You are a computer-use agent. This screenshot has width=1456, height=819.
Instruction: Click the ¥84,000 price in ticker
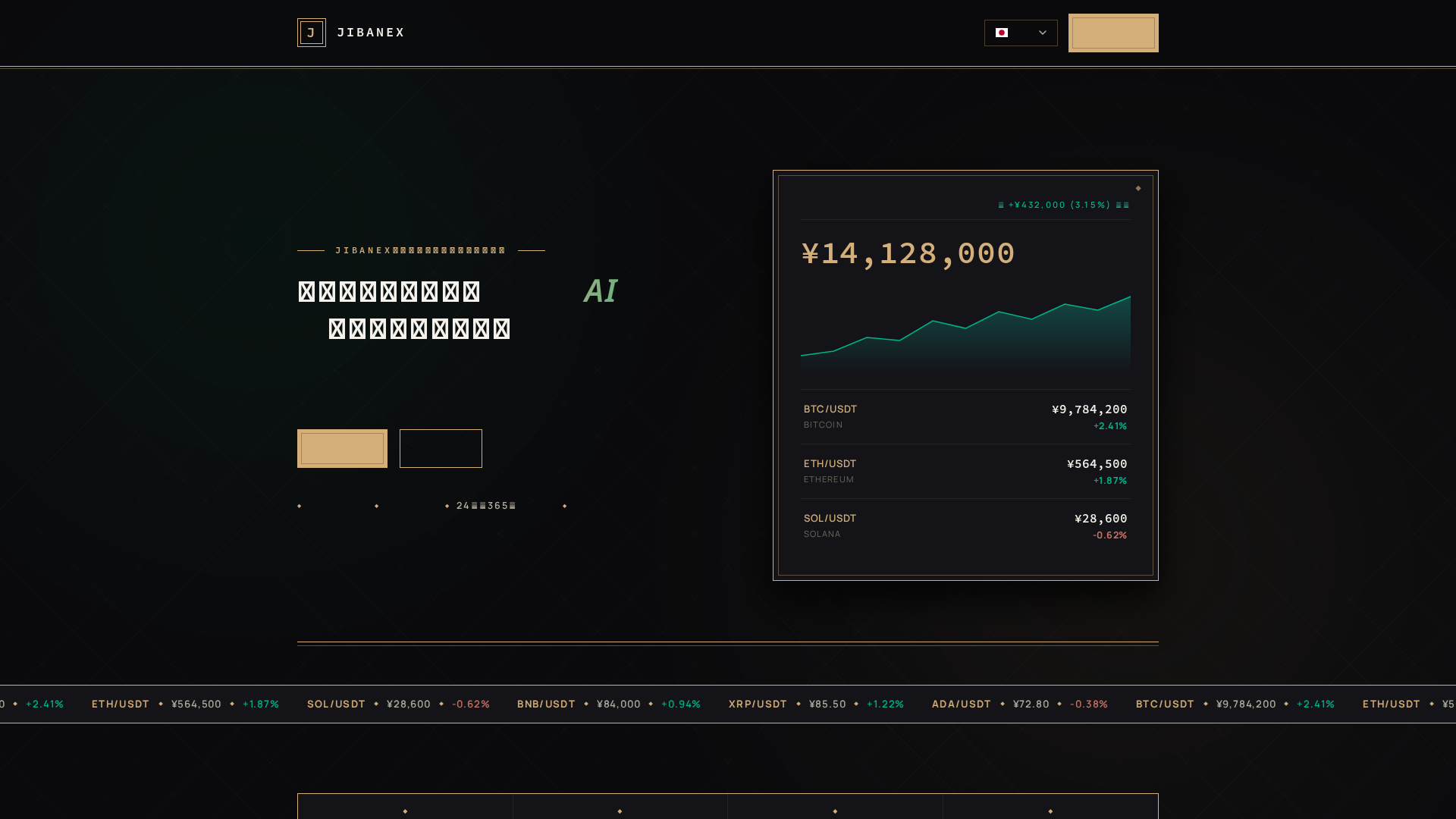point(619,704)
